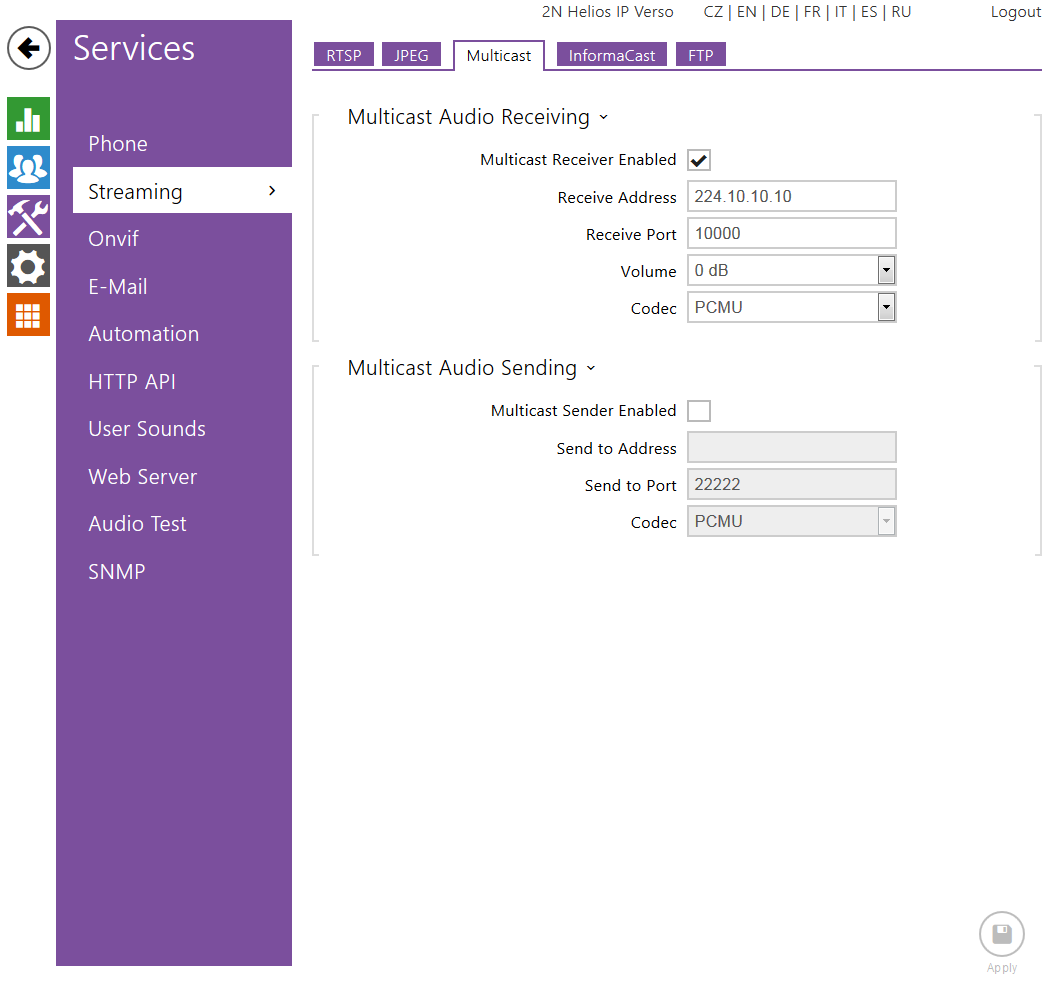1051x982 pixels.
Task: Collapse the Multicast Audio Receiving section
Action: 603,118
